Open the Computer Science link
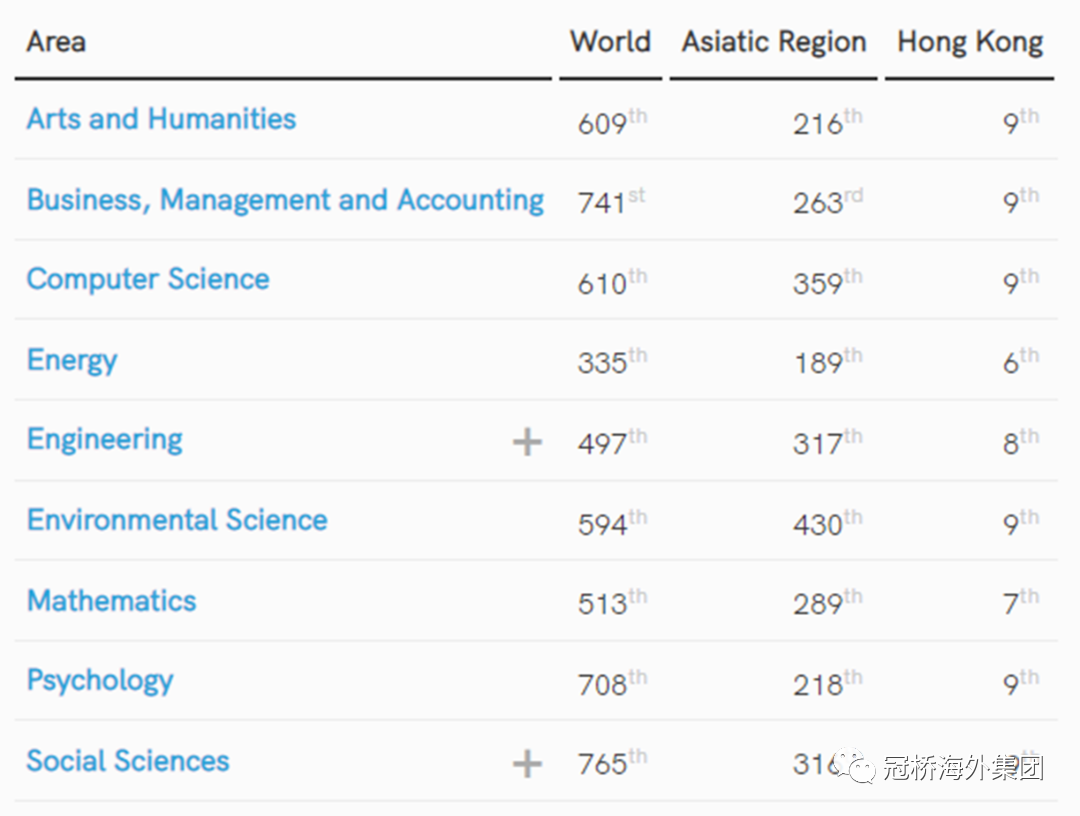1080x816 pixels. 147,279
